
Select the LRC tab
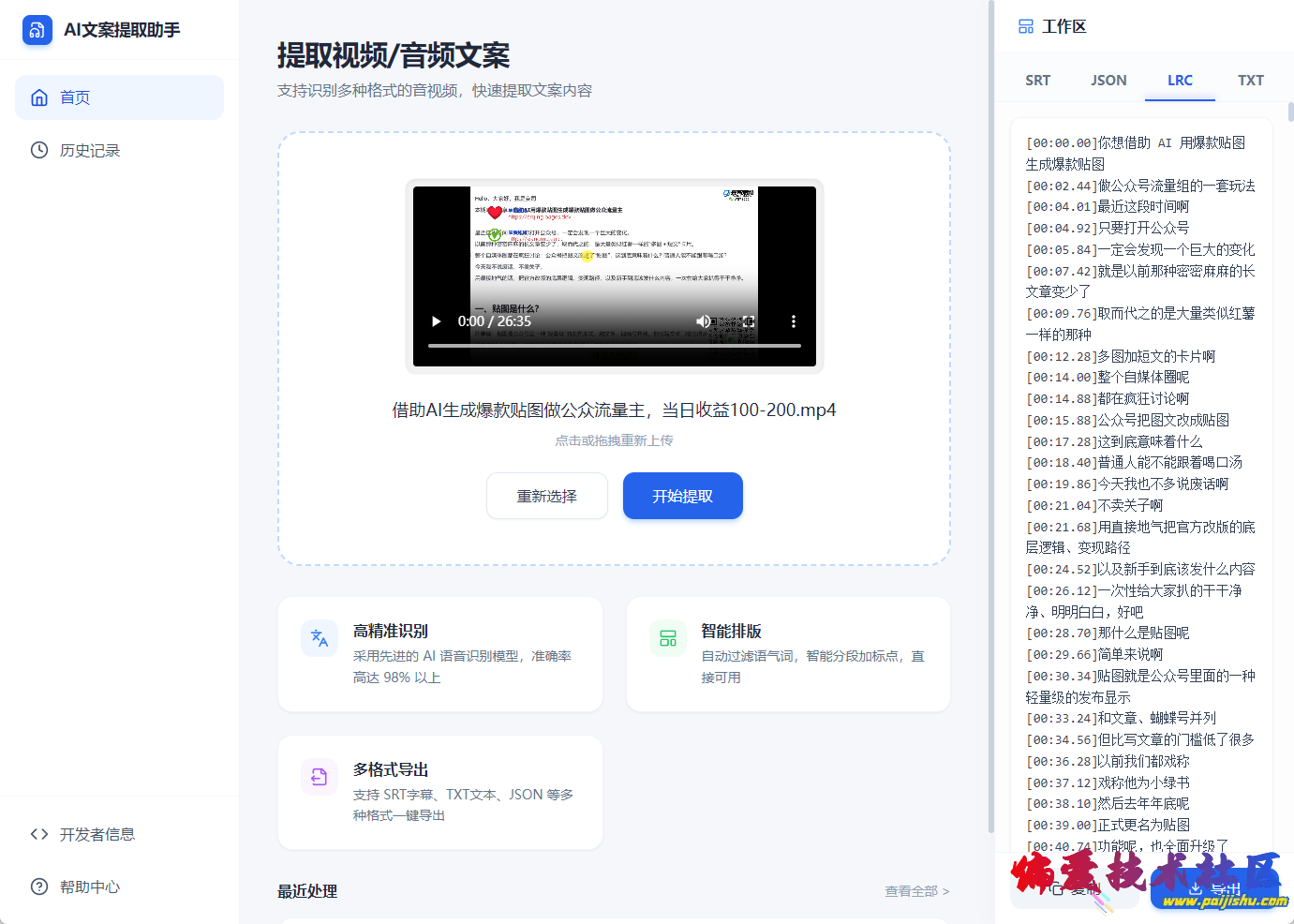coord(1180,81)
